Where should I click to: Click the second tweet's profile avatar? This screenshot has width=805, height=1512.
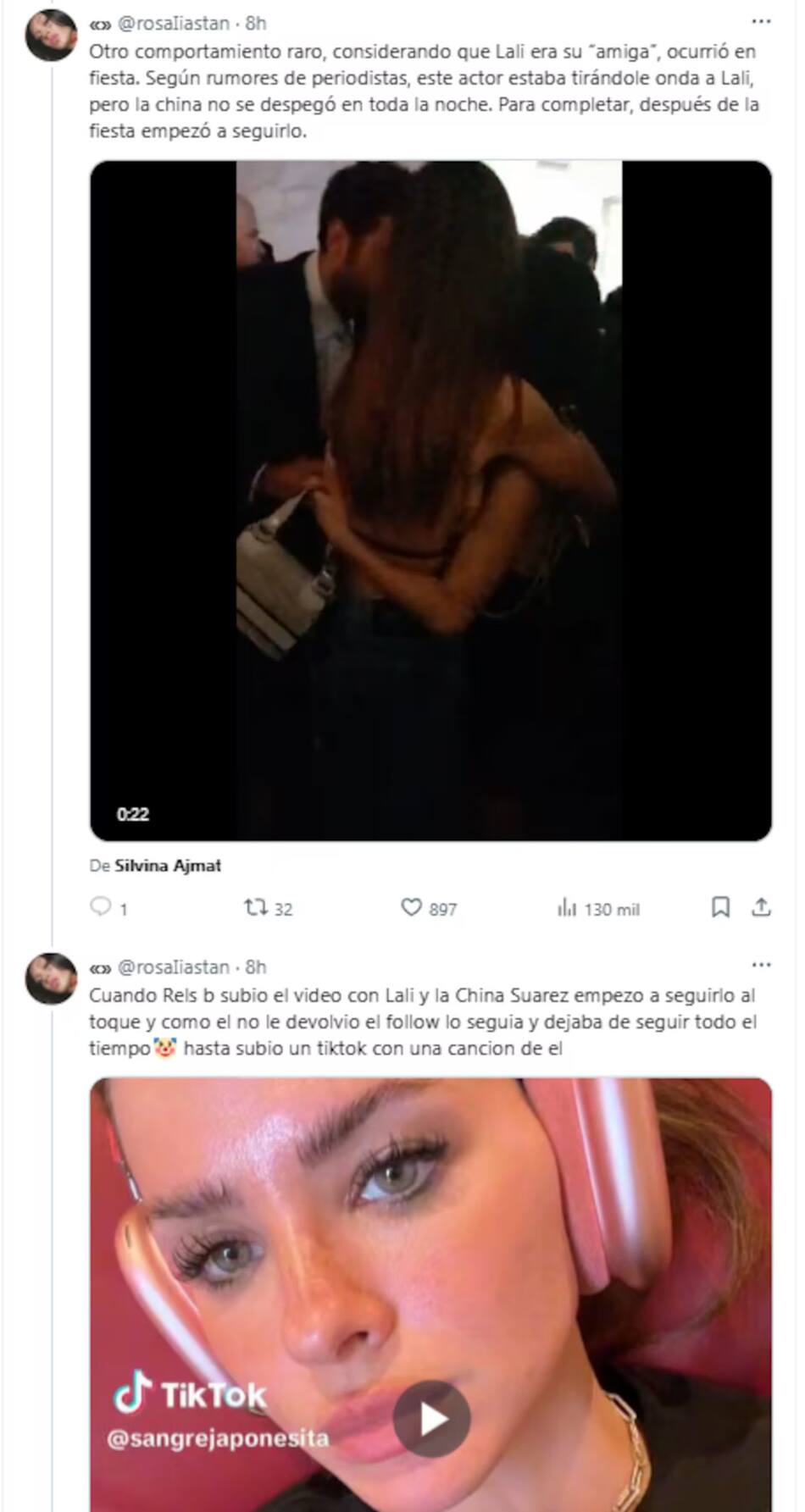coord(51,978)
